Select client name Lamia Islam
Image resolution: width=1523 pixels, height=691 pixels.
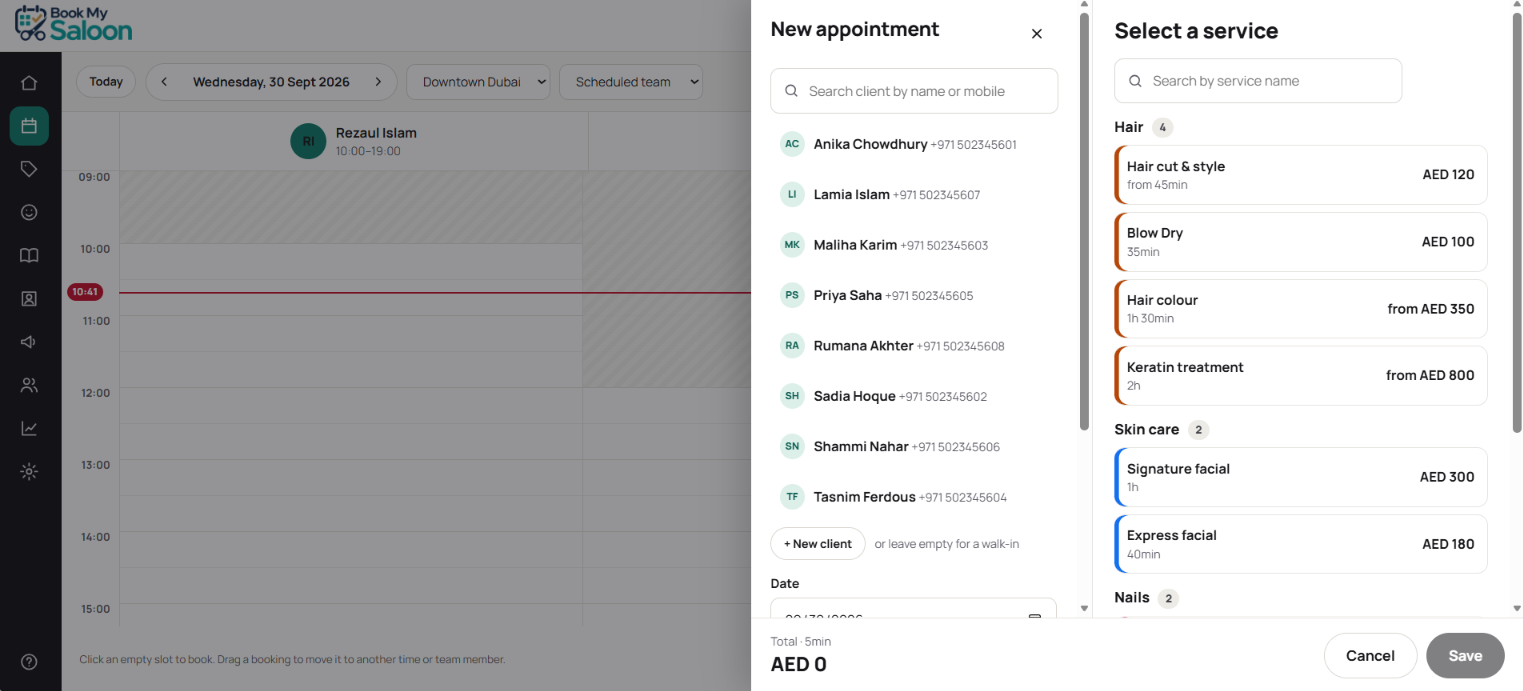(x=852, y=194)
